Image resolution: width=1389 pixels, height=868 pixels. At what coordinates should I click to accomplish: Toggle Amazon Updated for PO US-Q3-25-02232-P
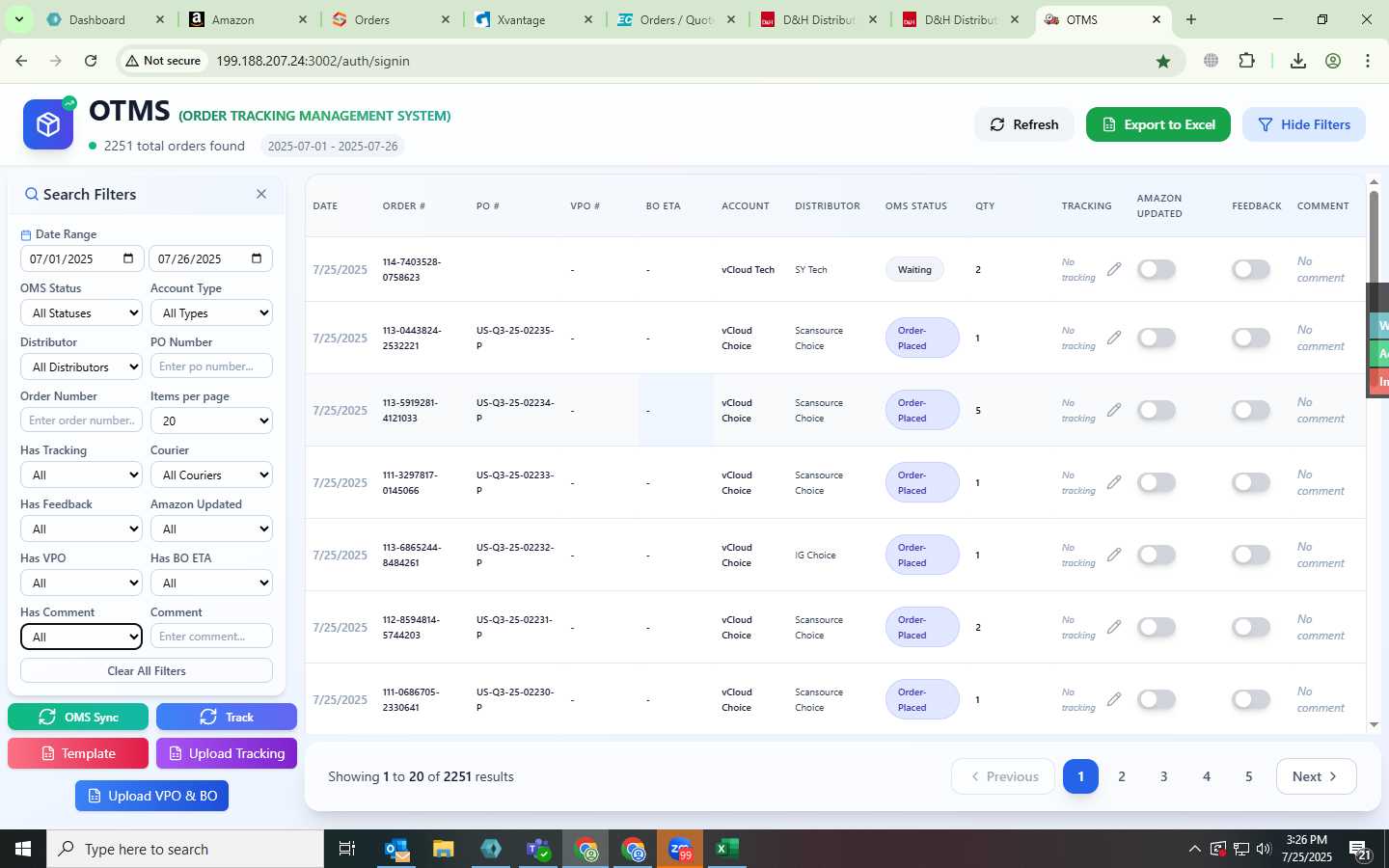(1157, 555)
